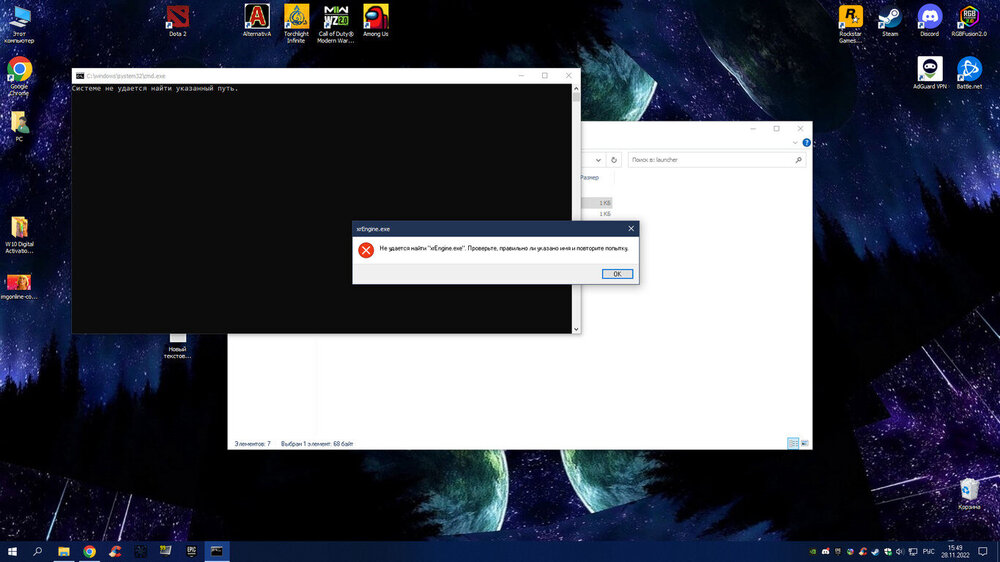Maximize the launcher Explorer window

click(776, 128)
